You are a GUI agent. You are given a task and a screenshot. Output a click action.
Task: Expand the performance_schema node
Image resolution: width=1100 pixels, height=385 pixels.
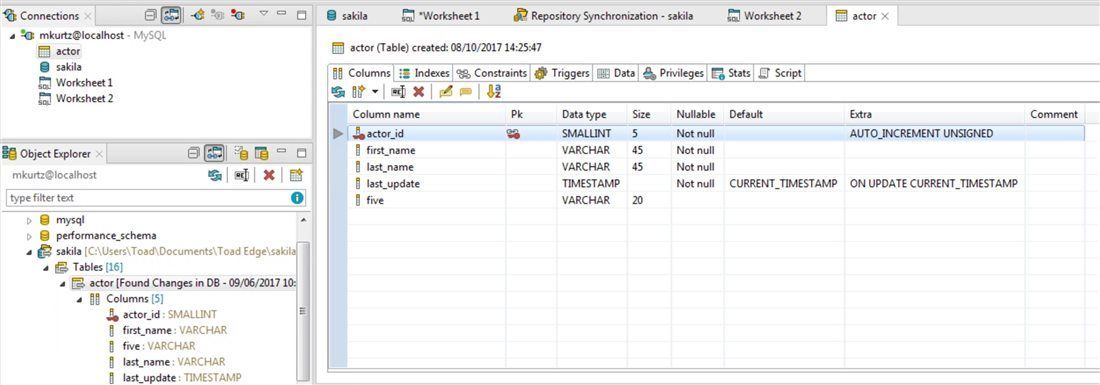click(x=29, y=236)
